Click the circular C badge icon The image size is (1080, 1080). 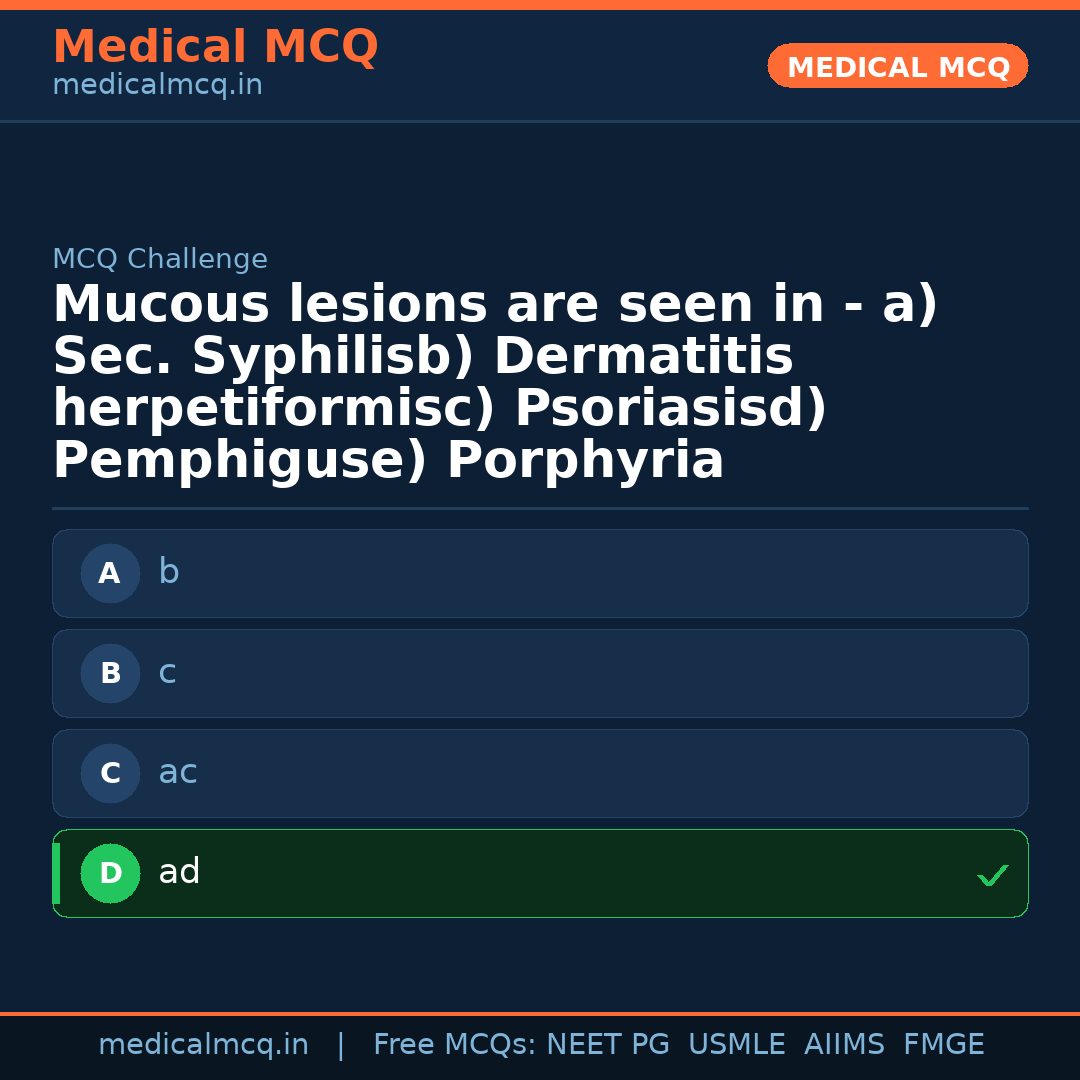point(110,773)
